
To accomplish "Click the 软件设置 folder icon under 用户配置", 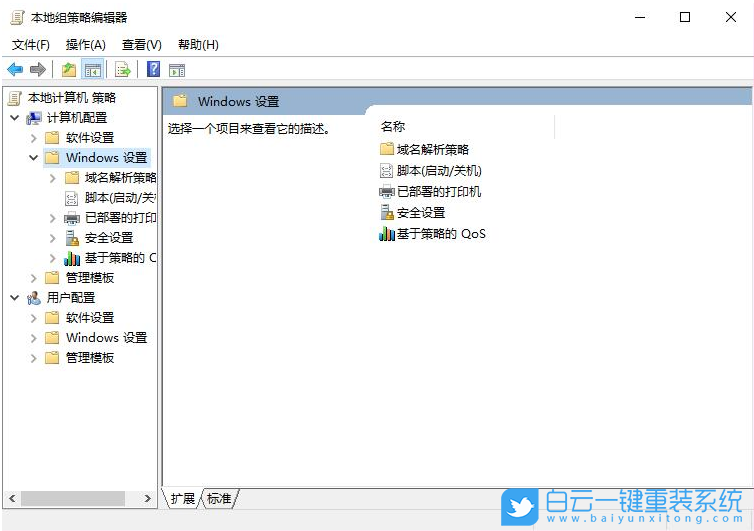I will coord(52,318).
